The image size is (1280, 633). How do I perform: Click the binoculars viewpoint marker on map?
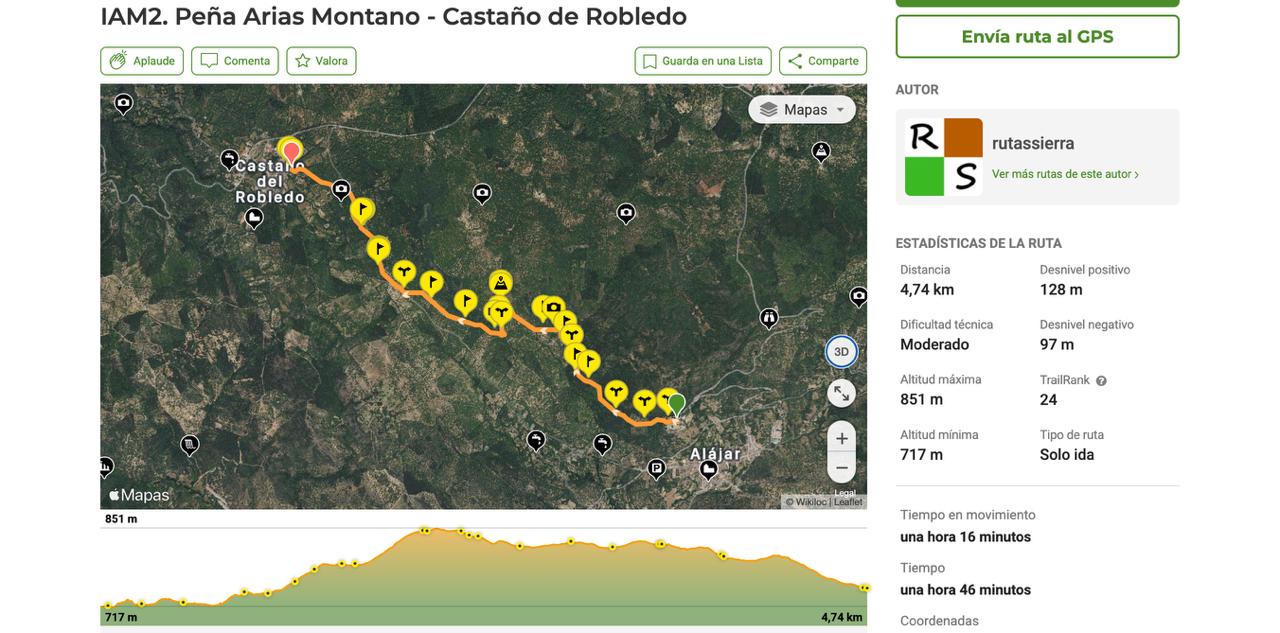769,318
